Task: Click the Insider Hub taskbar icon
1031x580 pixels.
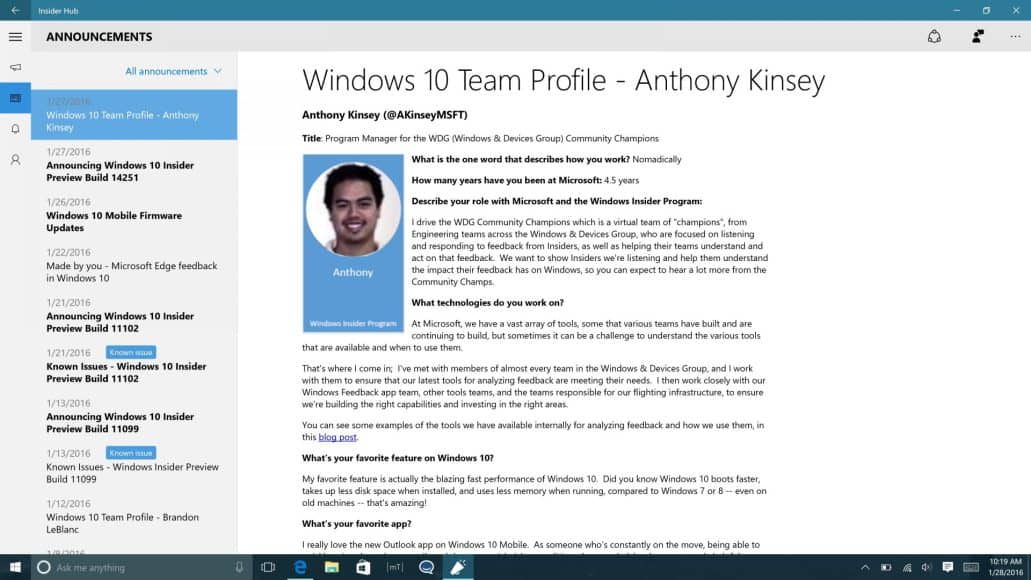Action: pyautogui.click(x=458, y=567)
